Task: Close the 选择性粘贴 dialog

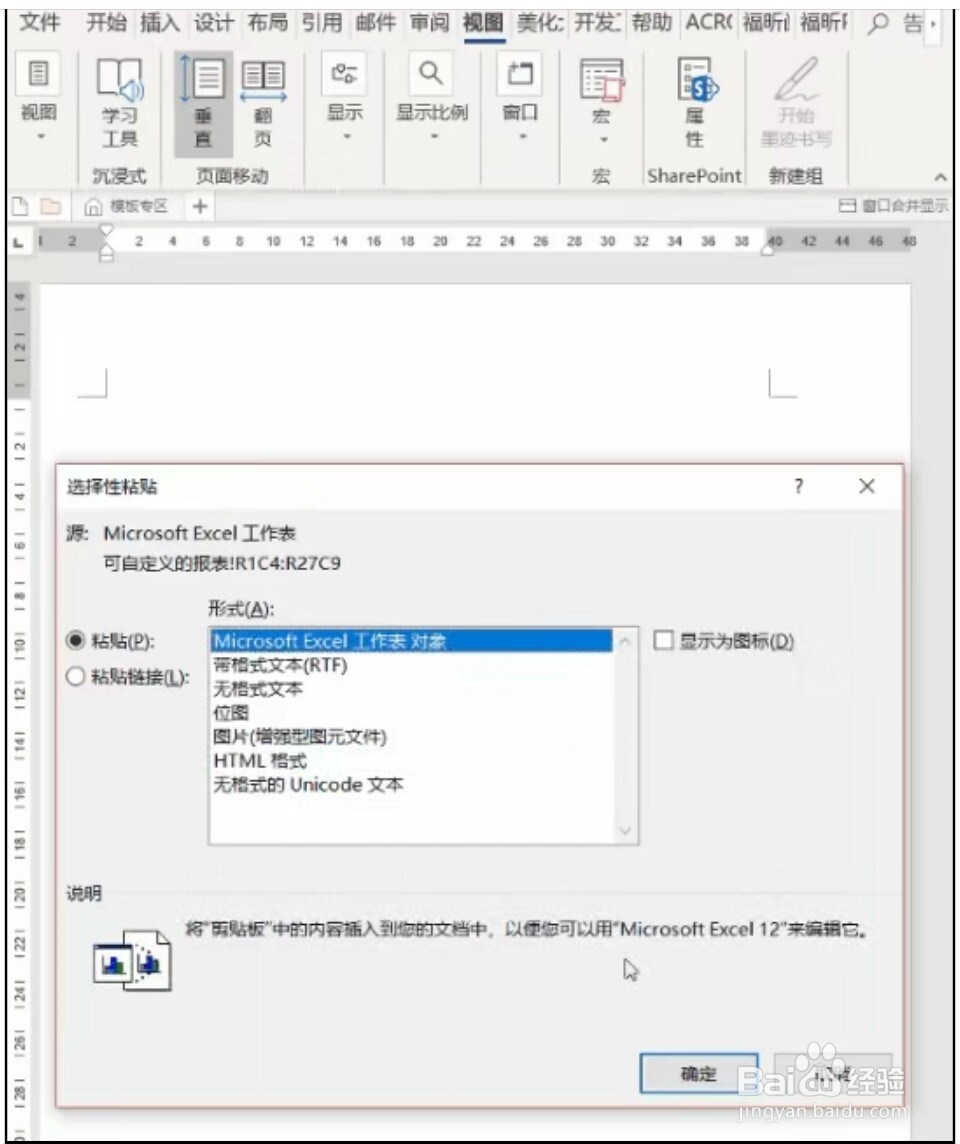Action: pyautogui.click(x=867, y=486)
